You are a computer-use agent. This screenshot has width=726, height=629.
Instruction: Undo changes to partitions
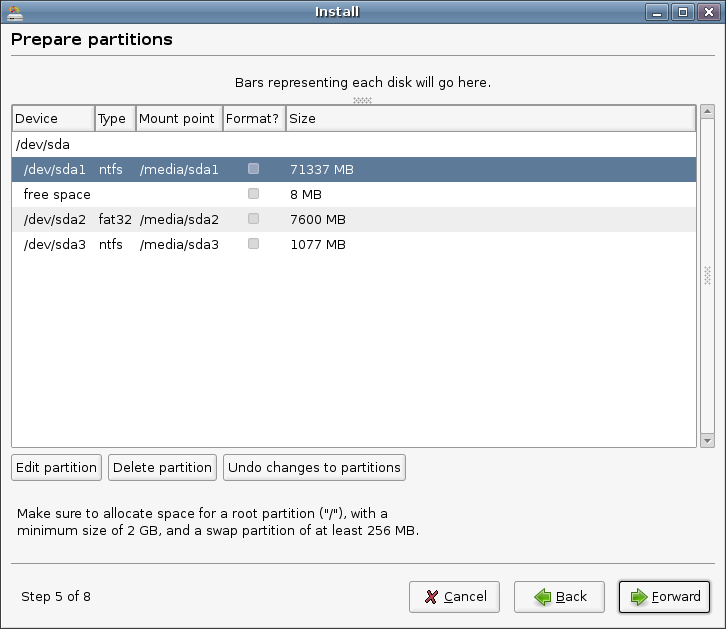click(x=314, y=467)
